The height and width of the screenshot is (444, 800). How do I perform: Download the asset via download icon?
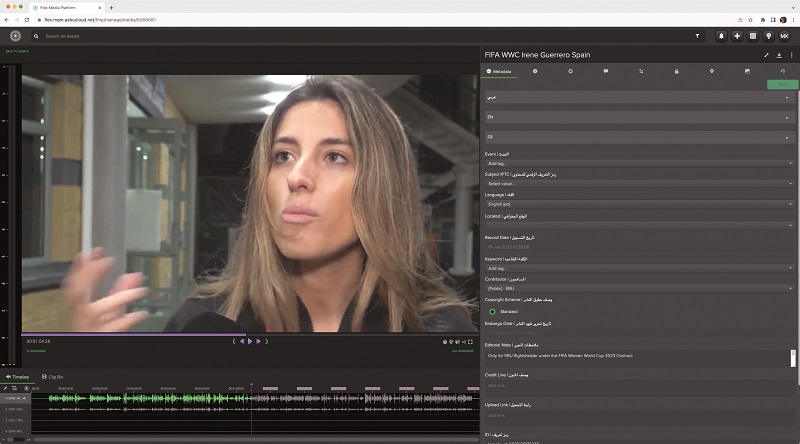[x=779, y=55]
